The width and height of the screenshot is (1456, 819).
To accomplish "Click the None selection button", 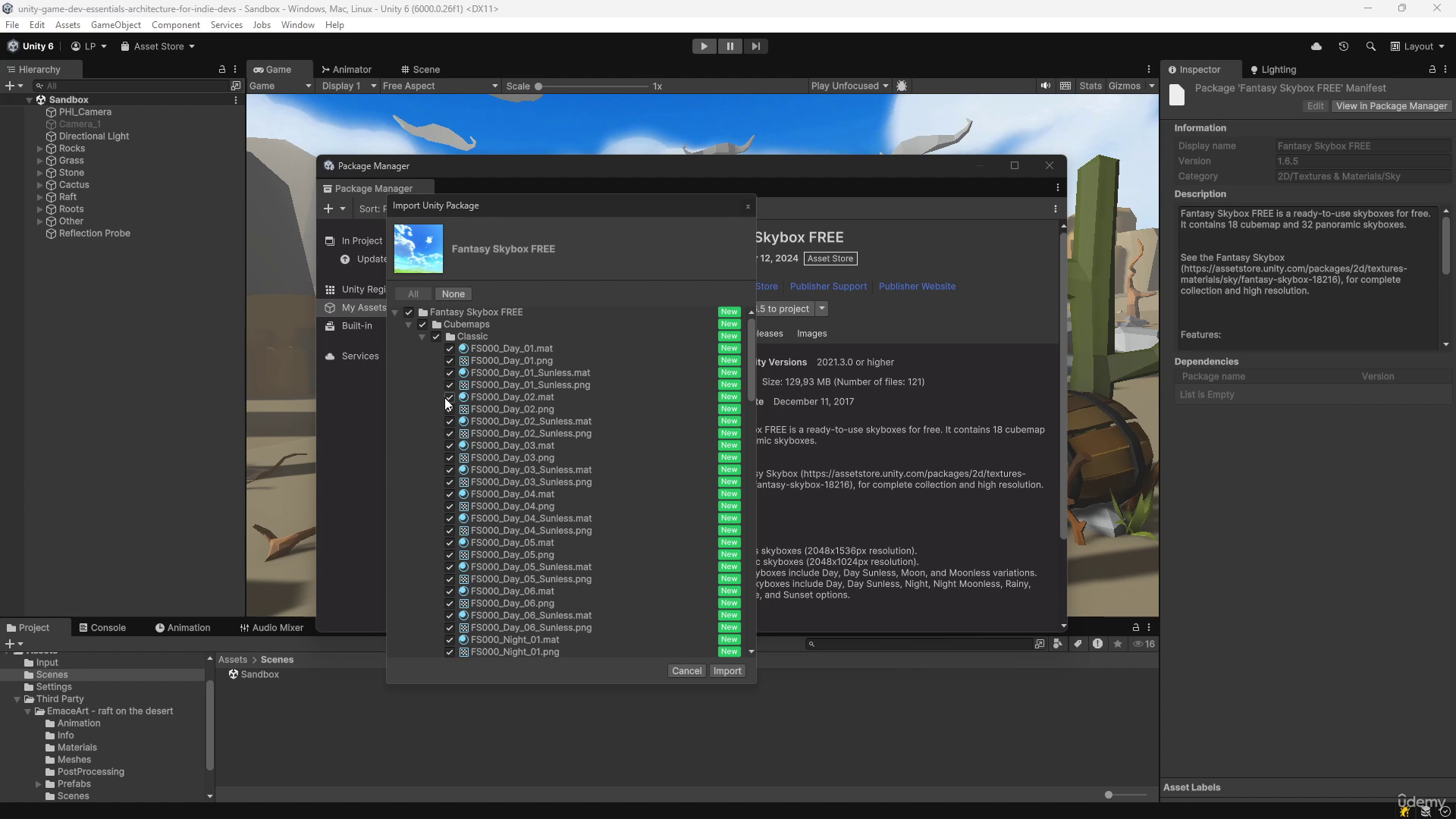I will point(453,294).
